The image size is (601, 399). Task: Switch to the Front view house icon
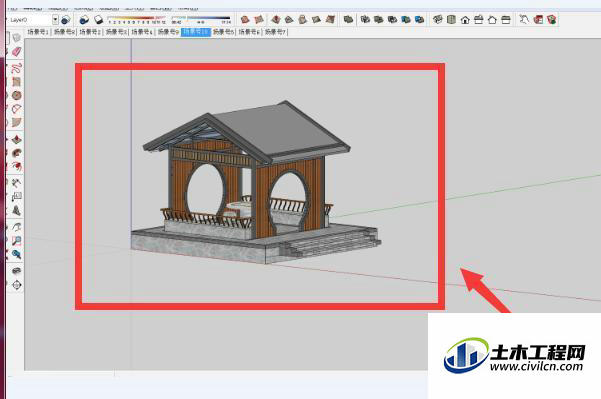click(x=465, y=19)
